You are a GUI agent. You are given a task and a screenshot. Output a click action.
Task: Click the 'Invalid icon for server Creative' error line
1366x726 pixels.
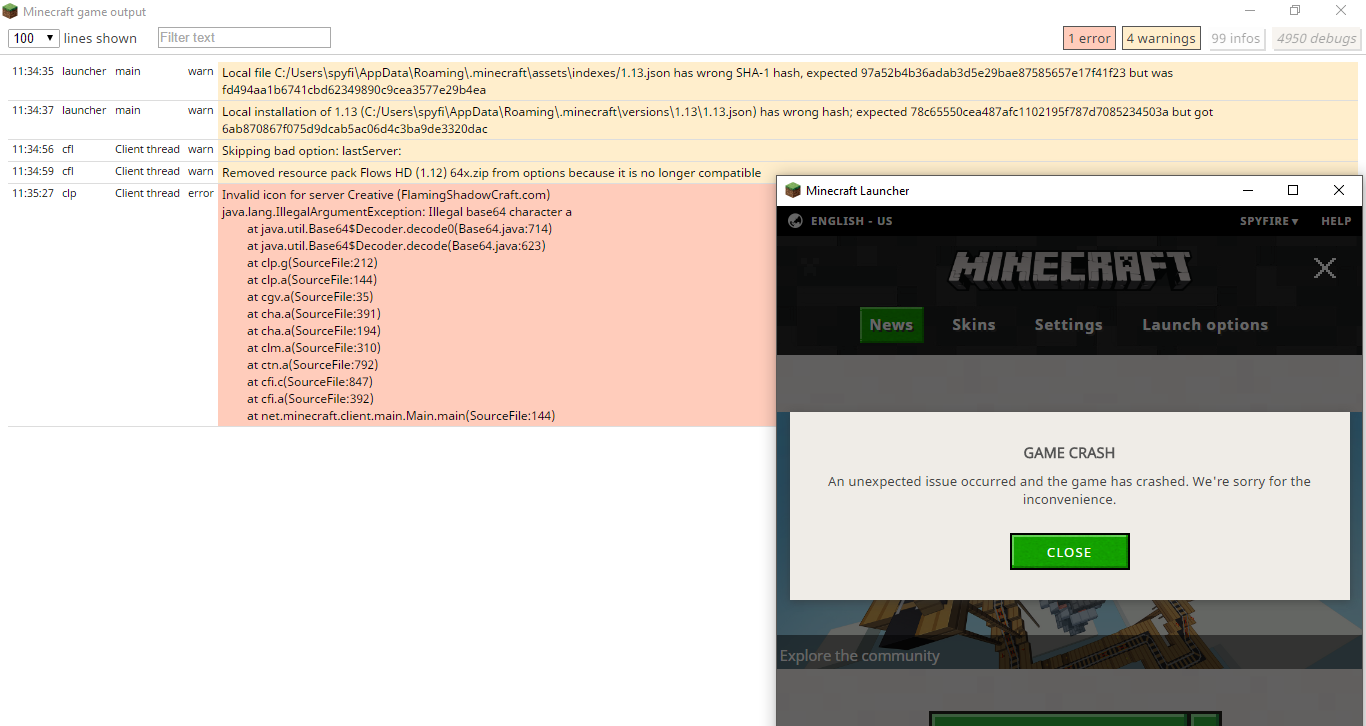click(x=386, y=195)
